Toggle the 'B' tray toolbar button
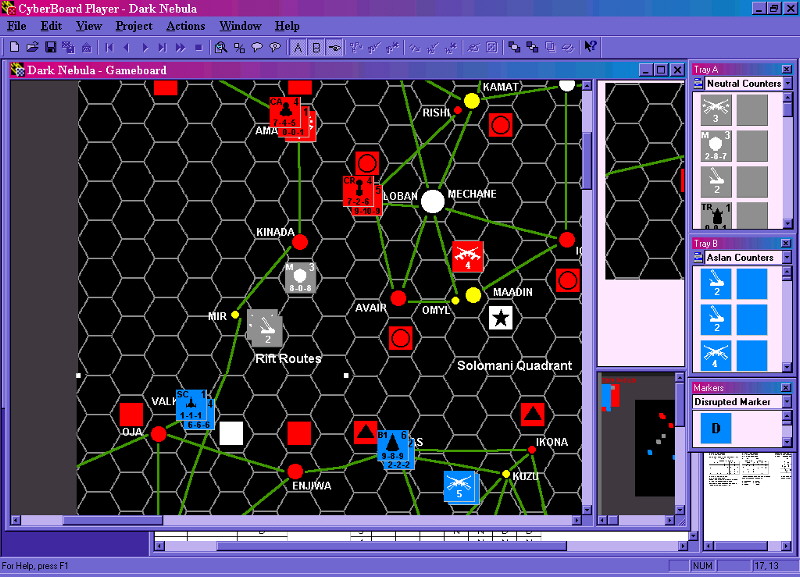 [x=316, y=47]
